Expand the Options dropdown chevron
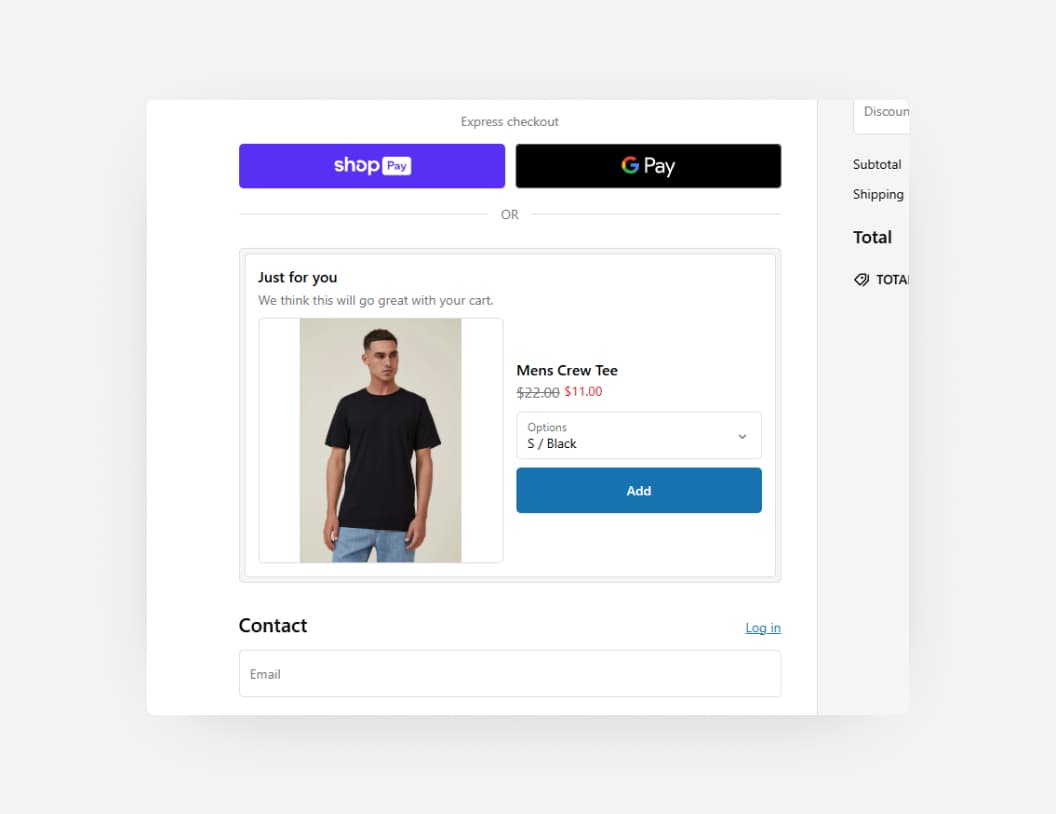This screenshot has height=814, width=1056. (742, 436)
